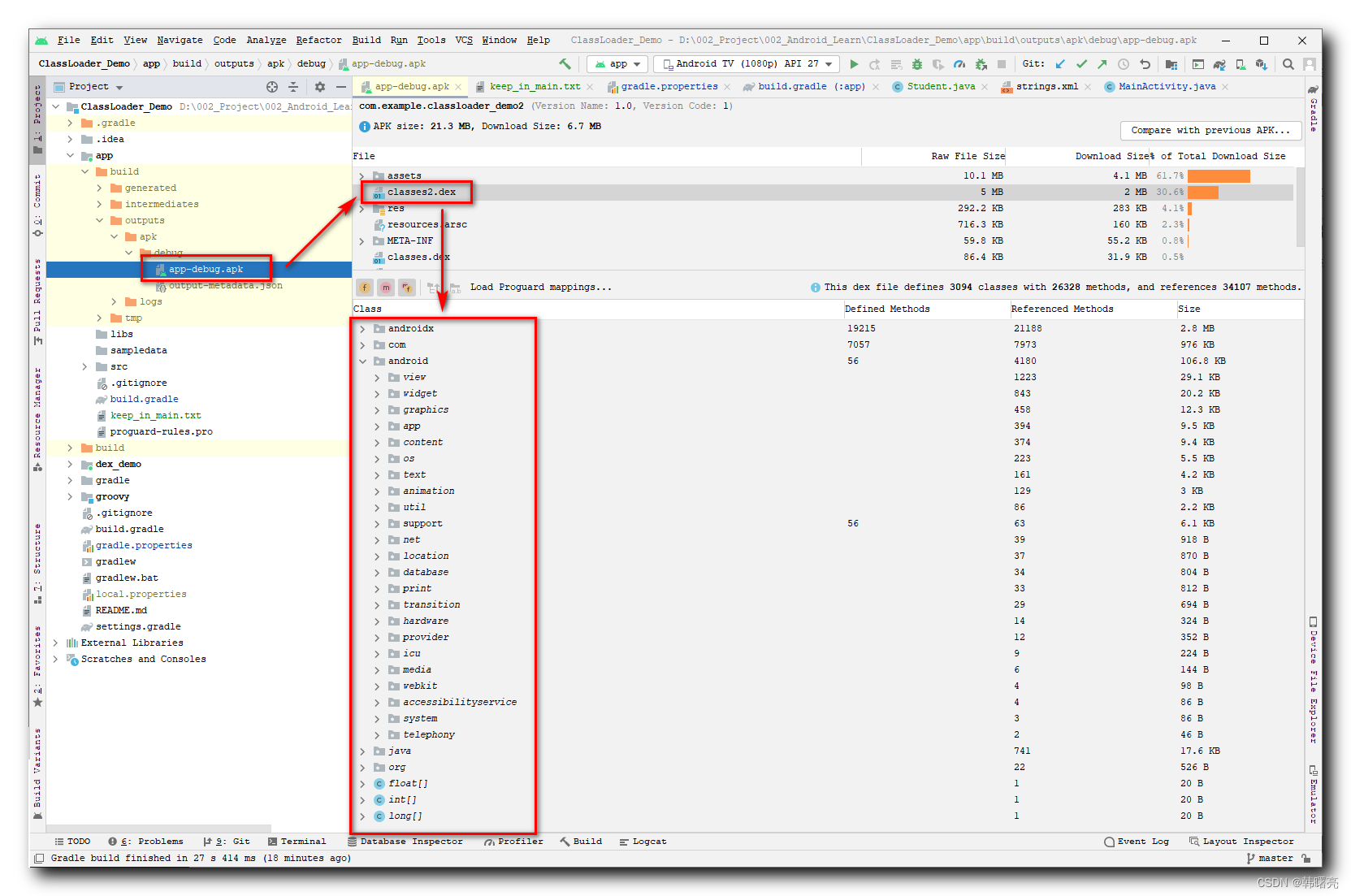Click Load Proguard mappings button
The height and width of the screenshot is (896, 1351).
point(541,287)
